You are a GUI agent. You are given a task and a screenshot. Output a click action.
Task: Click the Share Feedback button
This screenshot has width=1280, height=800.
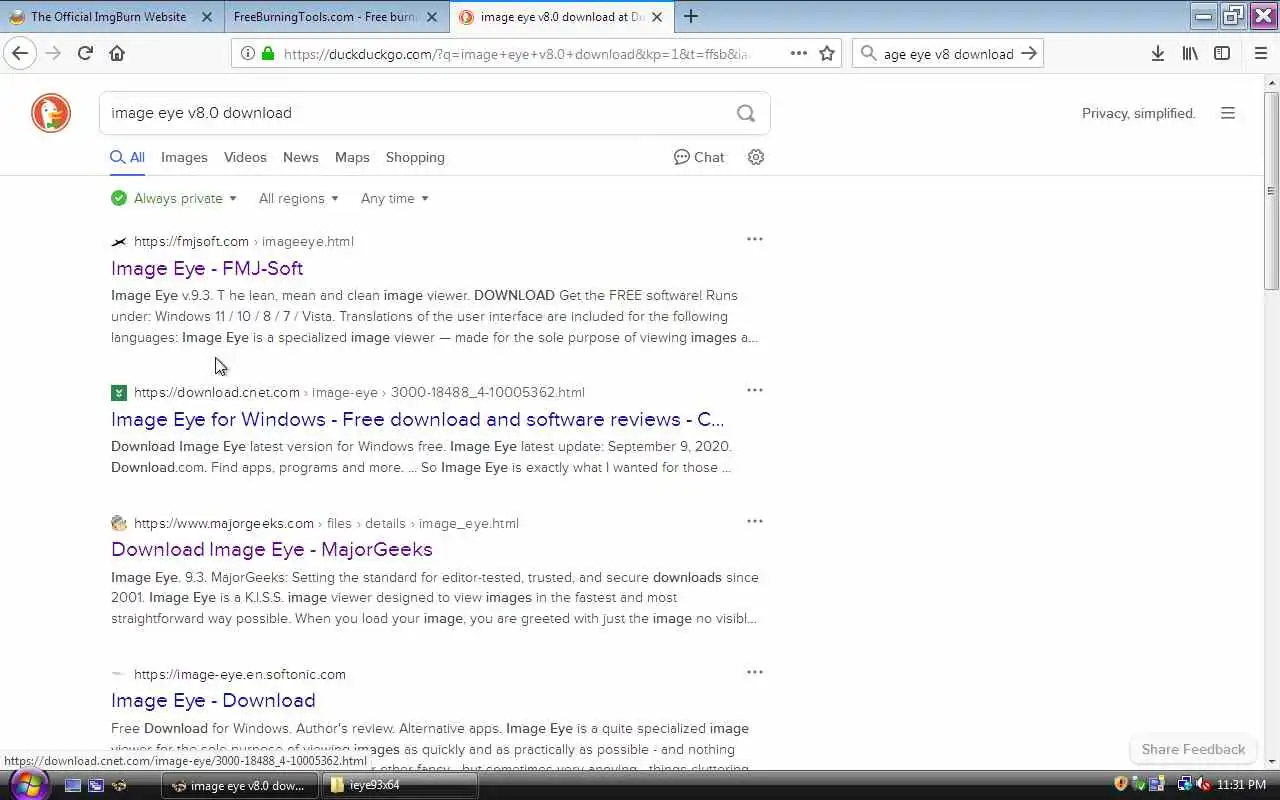tap(1193, 749)
